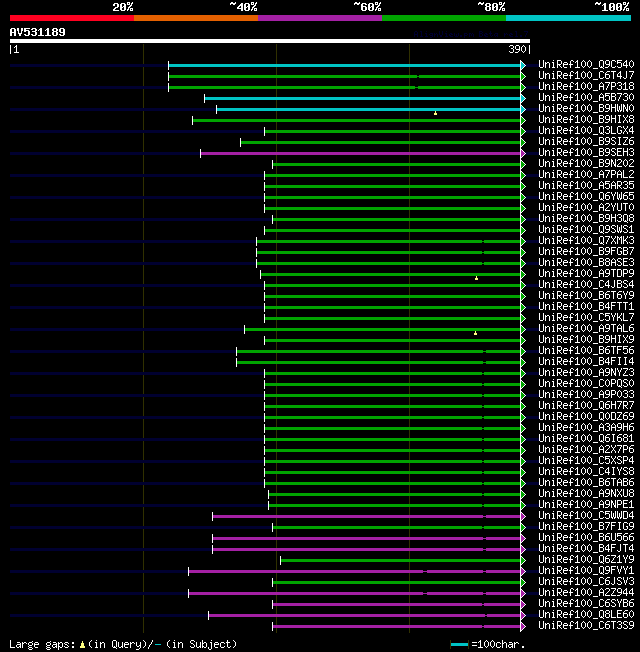Click the UniRef100_Q0DZ69 text
640x652 pixels.
pos(586,417)
